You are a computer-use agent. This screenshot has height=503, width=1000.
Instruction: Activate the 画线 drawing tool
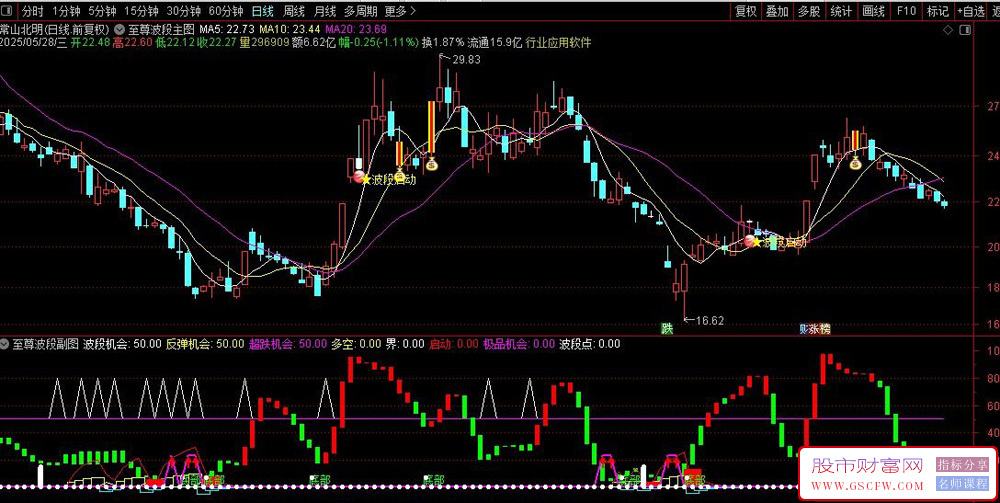click(874, 11)
